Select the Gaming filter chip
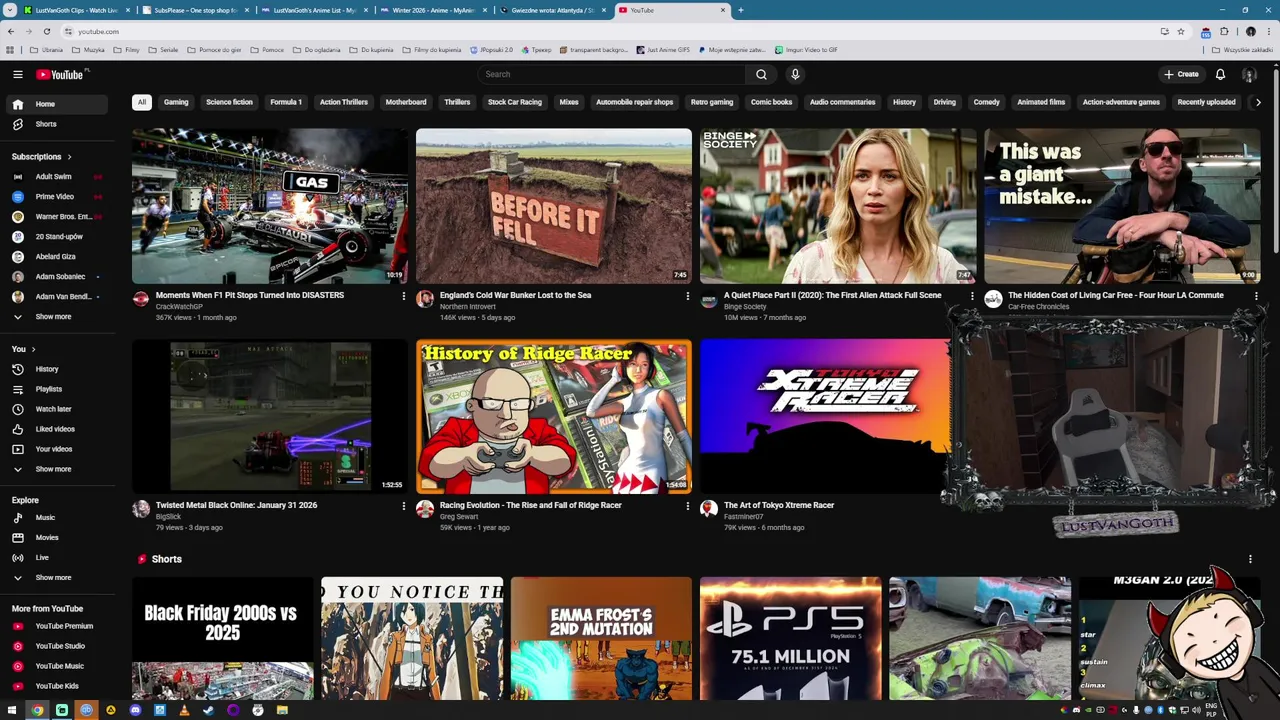The height and width of the screenshot is (720, 1280). pyautogui.click(x=176, y=102)
